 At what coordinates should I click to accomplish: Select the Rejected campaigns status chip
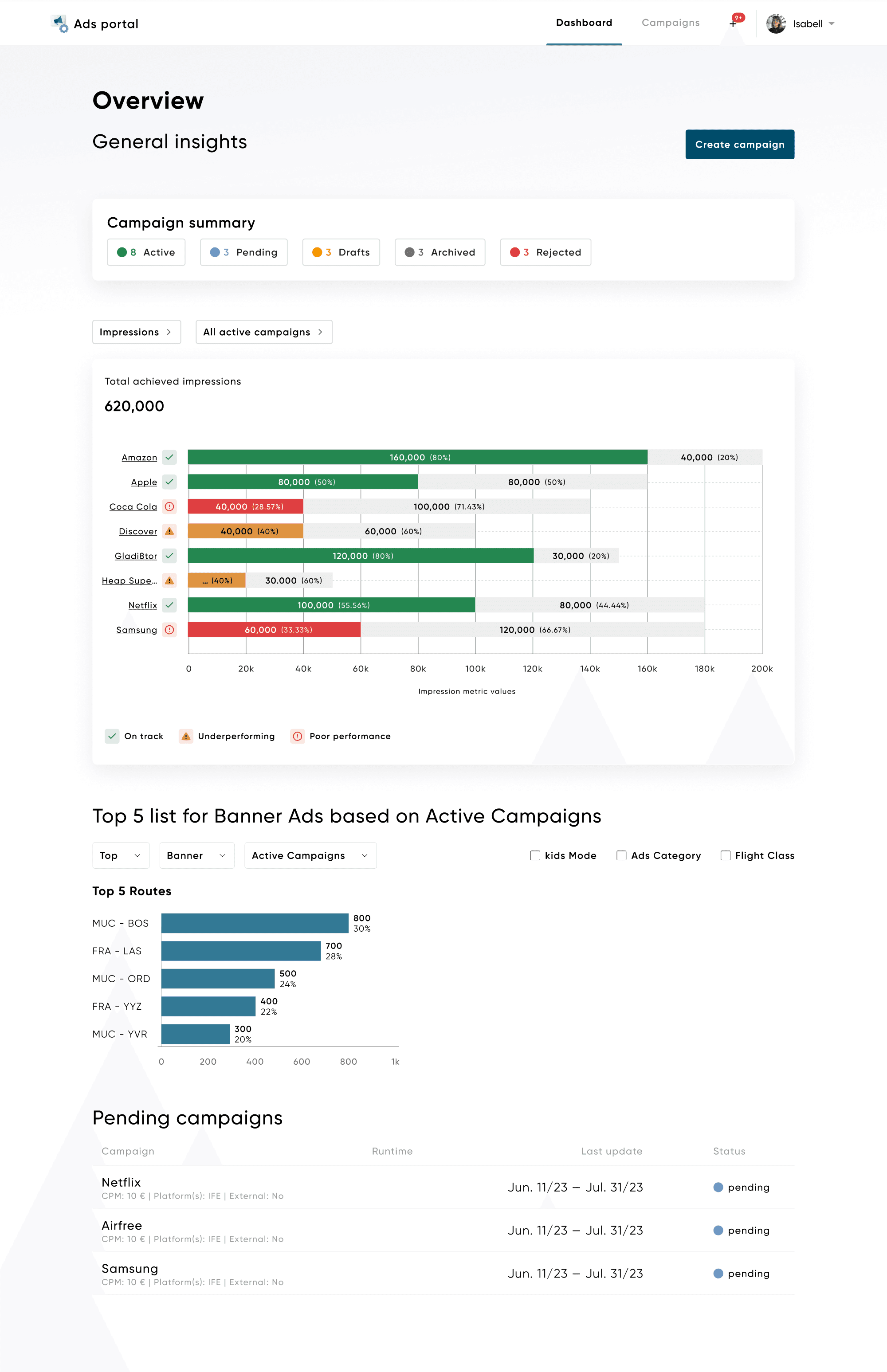point(545,252)
